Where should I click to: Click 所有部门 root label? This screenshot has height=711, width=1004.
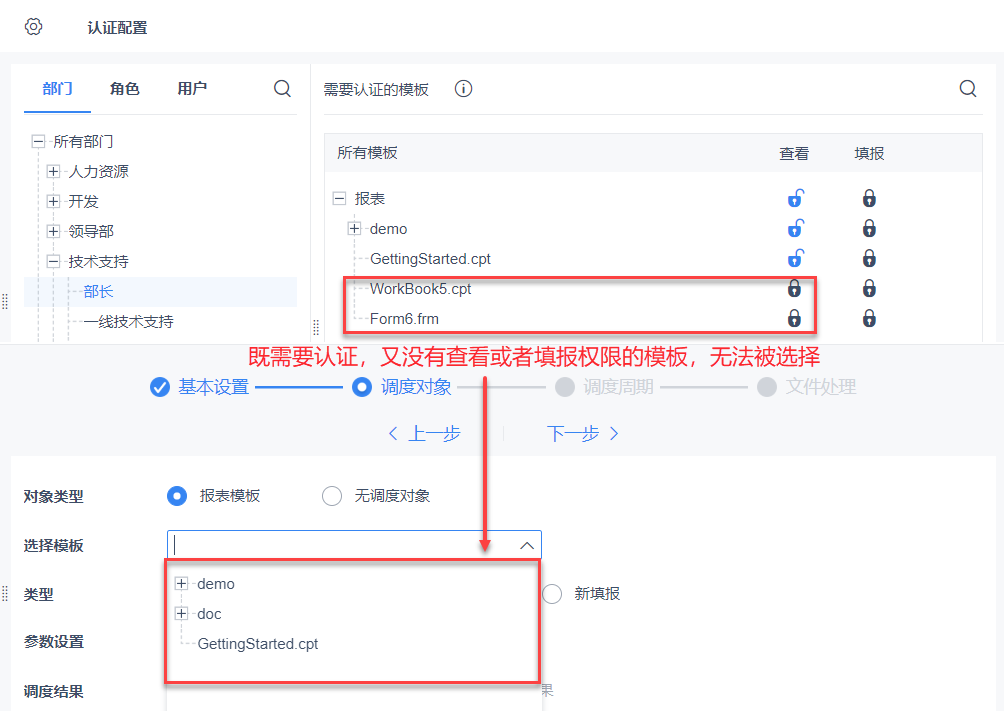point(83,142)
